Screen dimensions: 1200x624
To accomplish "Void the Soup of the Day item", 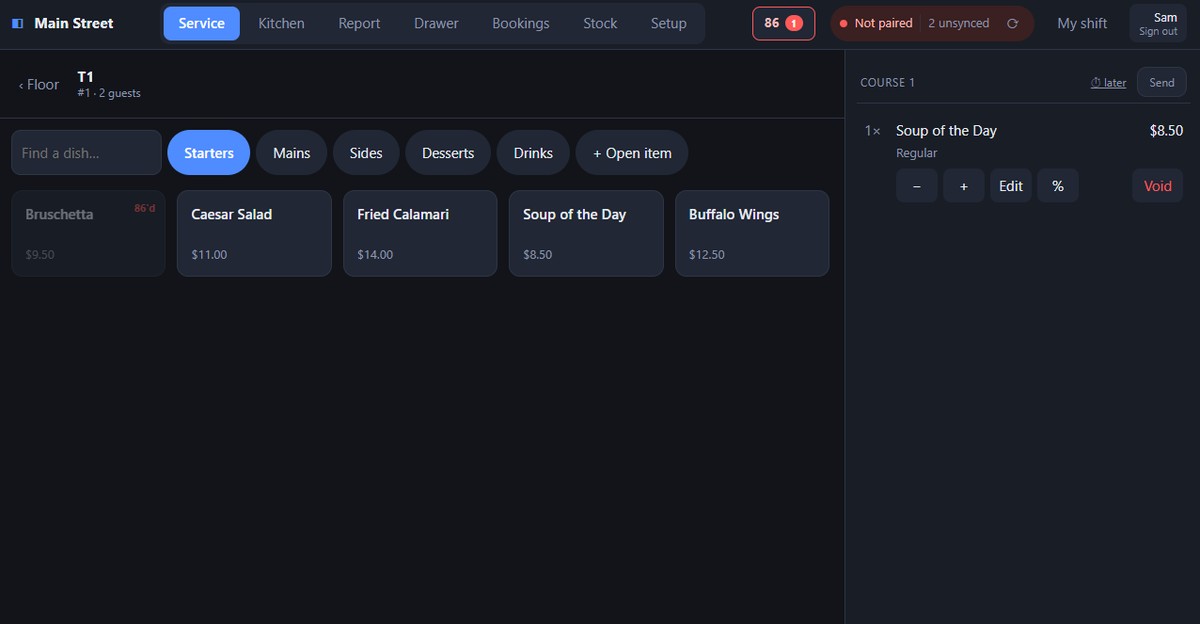I will pyautogui.click(x=1158, y=186).
